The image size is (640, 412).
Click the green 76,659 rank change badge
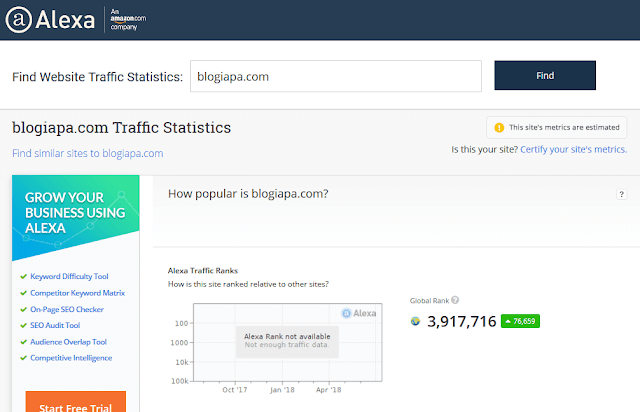(520, 321)
